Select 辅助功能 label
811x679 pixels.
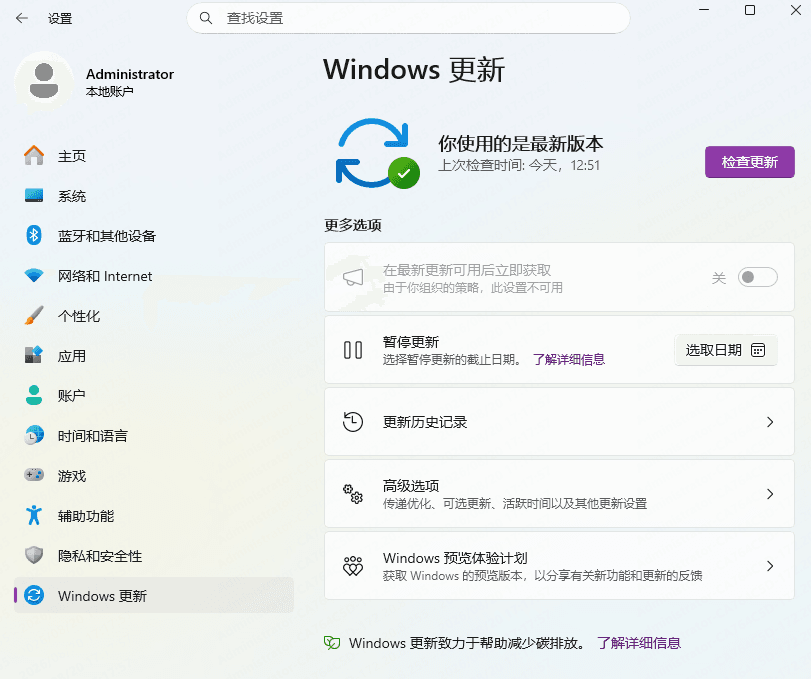click(x=86, y=516)
